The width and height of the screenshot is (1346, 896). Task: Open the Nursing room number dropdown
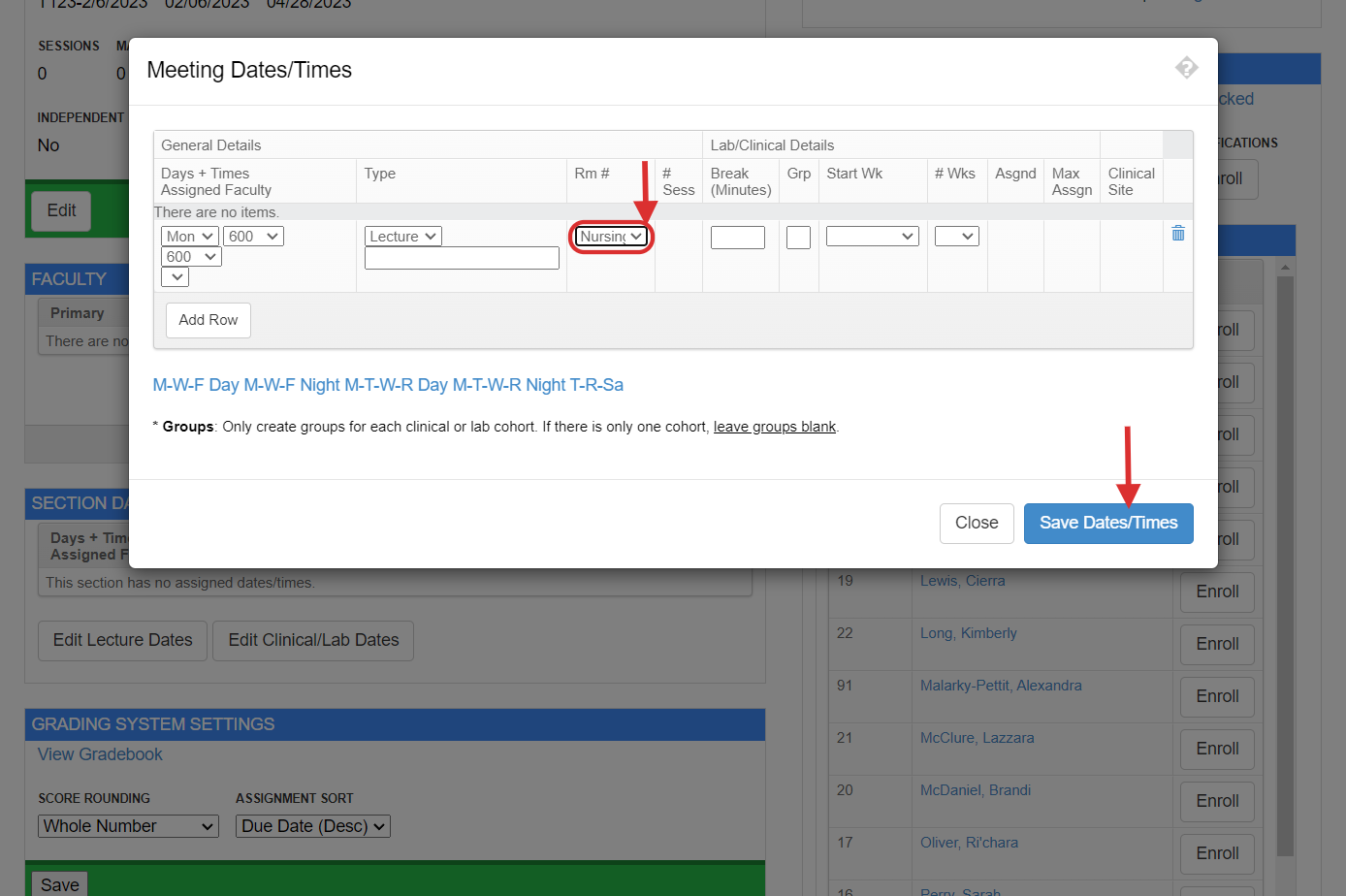pyautogui.click(x=611, y=237)
